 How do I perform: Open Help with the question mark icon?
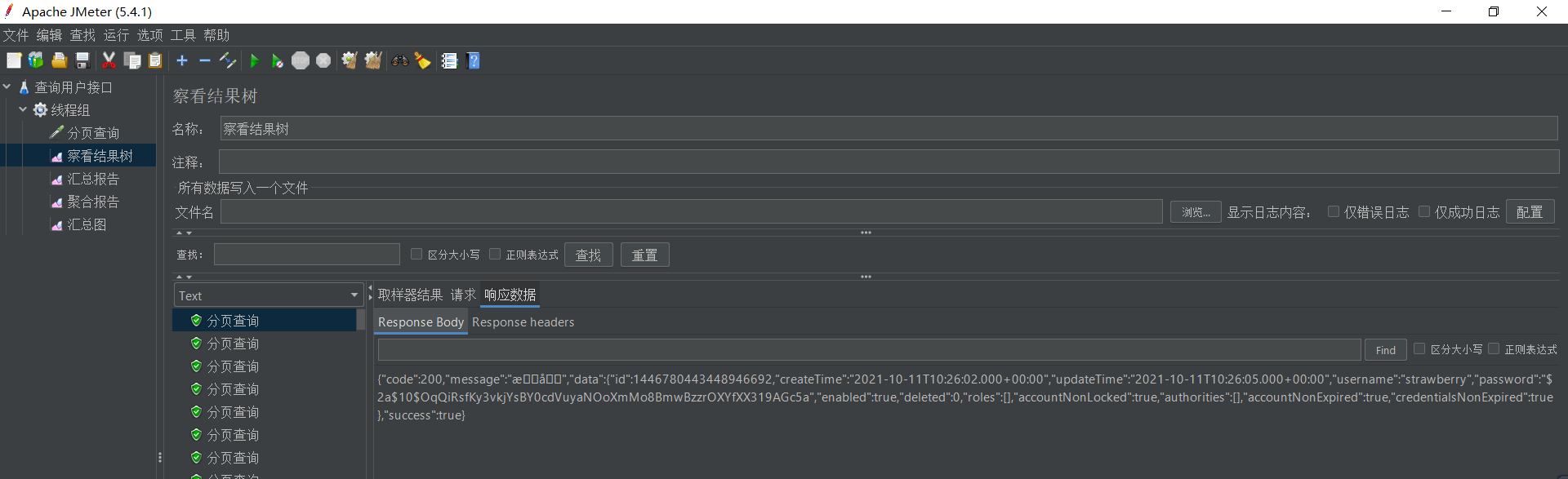coord(473,60)
